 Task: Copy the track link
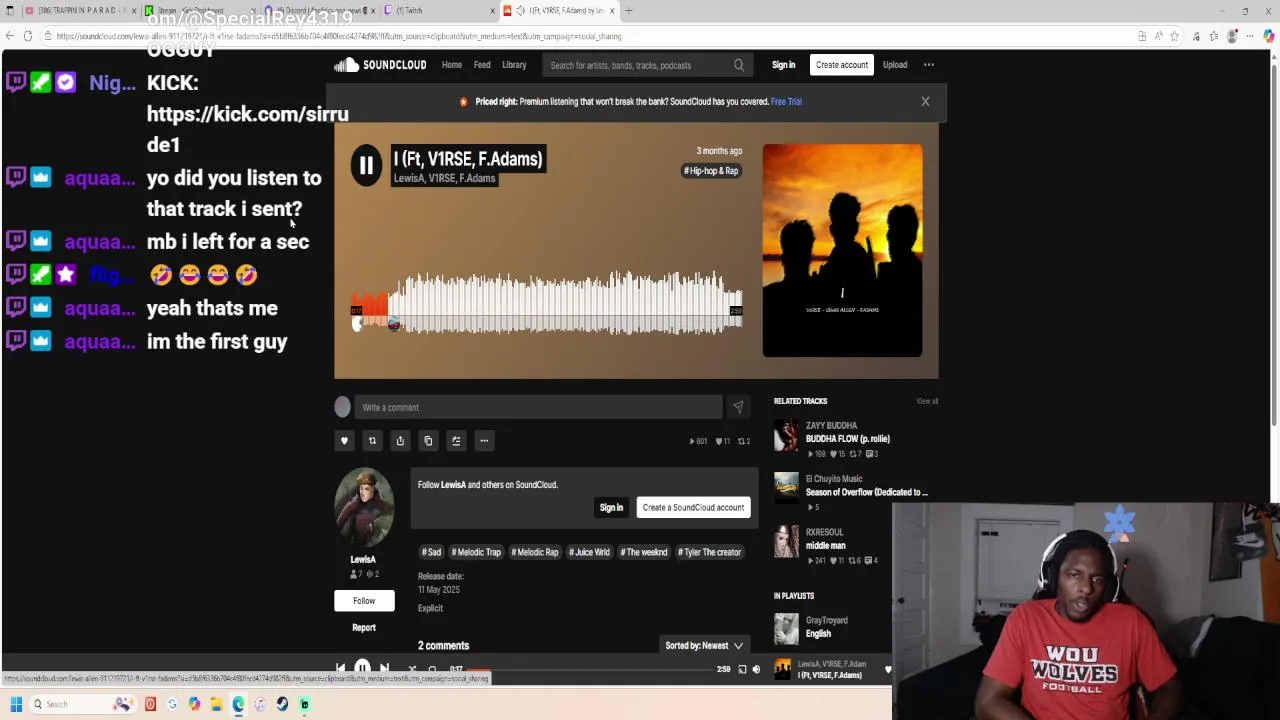pos(428,441)
